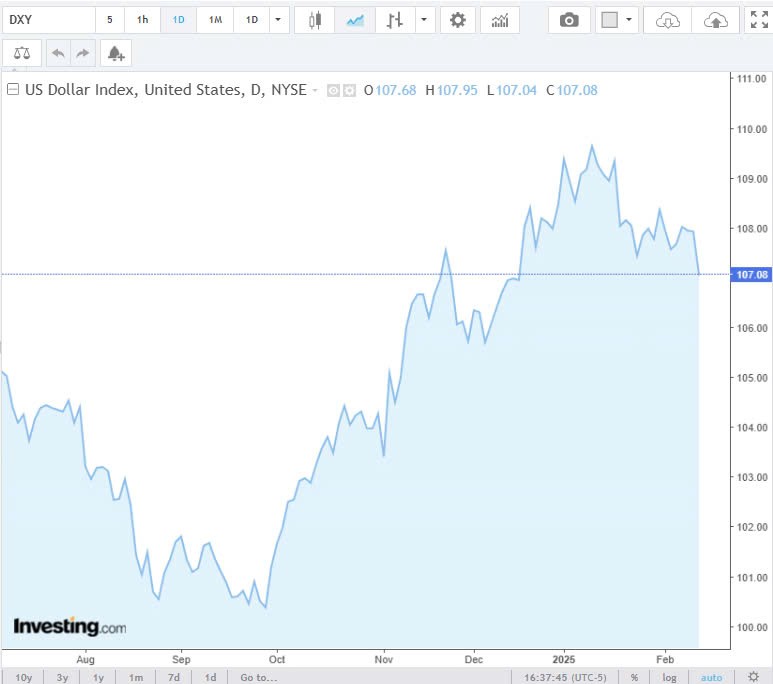This screenshot has width=773, height=684.
Task: Click the DXY symbol search field
Action: click(48, 20)
